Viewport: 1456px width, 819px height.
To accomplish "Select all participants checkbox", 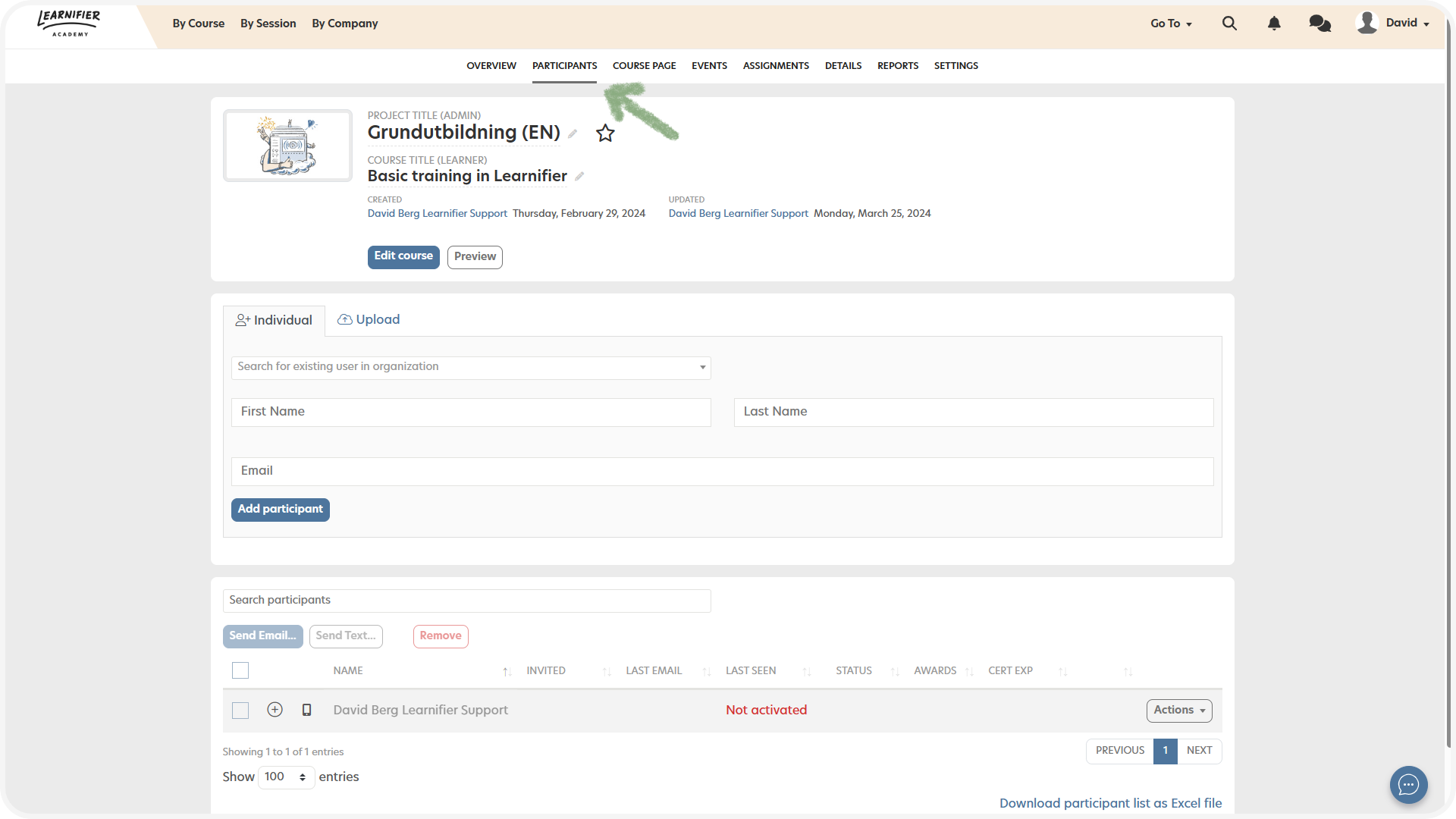I will [240, 670].
